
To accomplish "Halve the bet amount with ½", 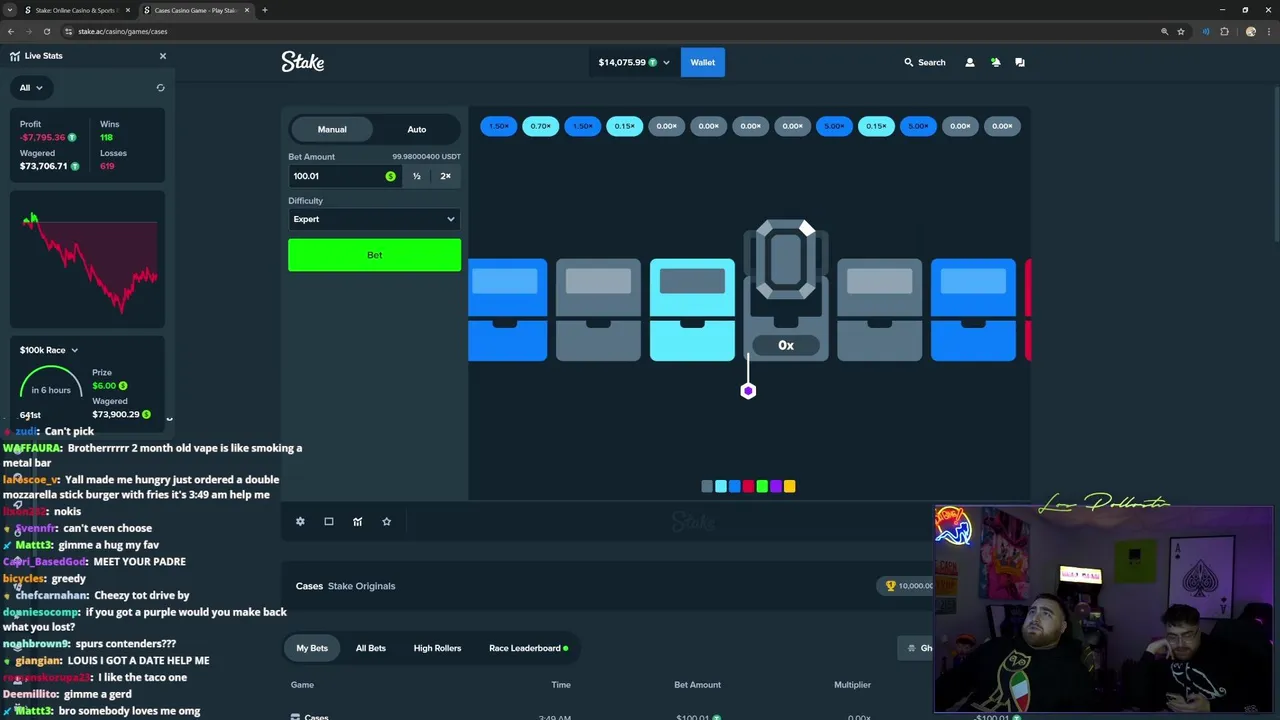I will click(417, 176).
